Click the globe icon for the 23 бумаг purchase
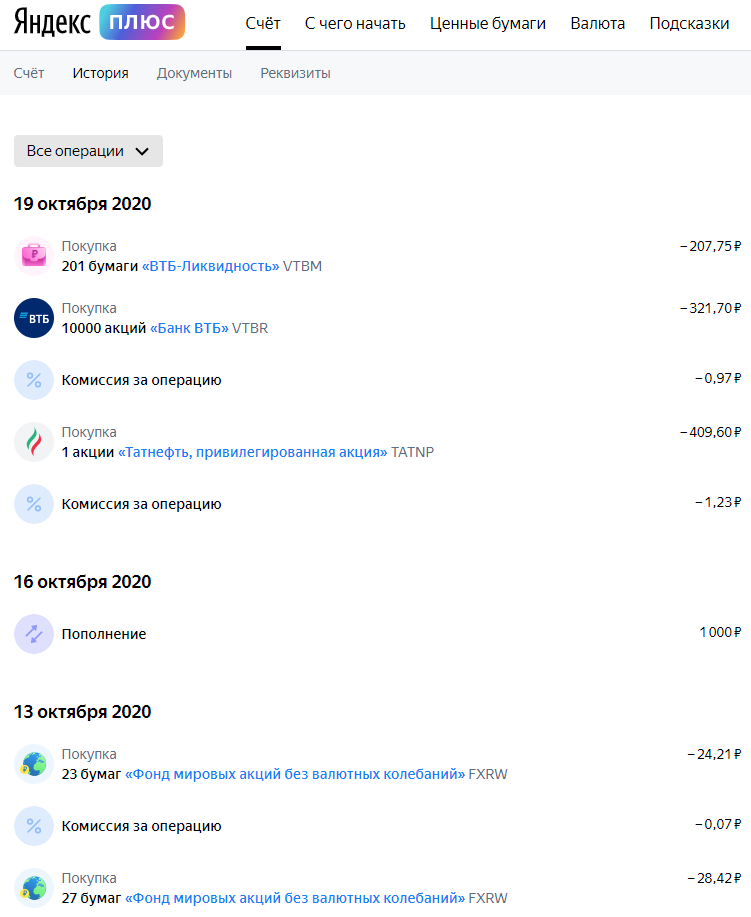 click(x=34, y=764)
